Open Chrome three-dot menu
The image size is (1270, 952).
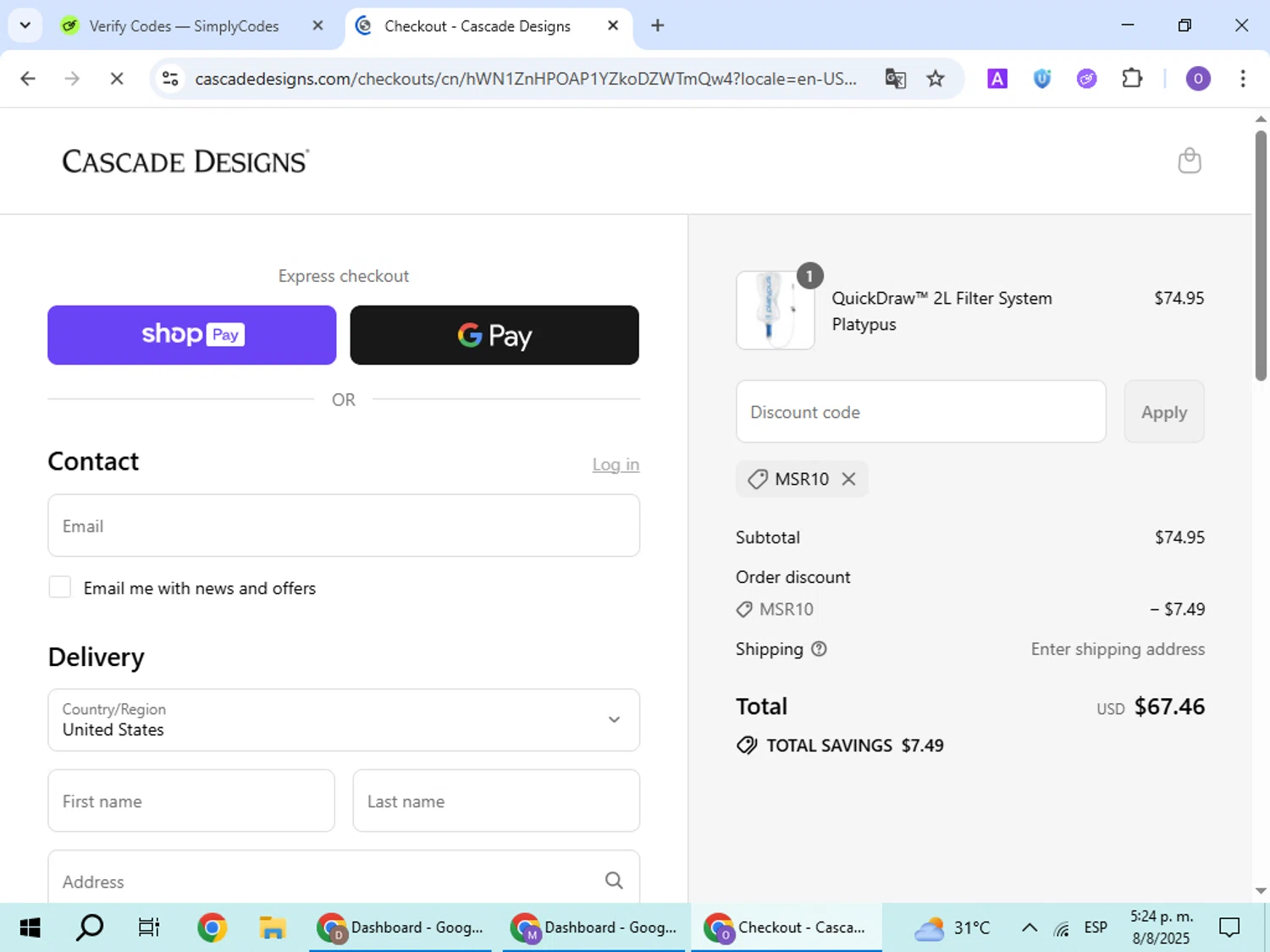(1242, 79)
